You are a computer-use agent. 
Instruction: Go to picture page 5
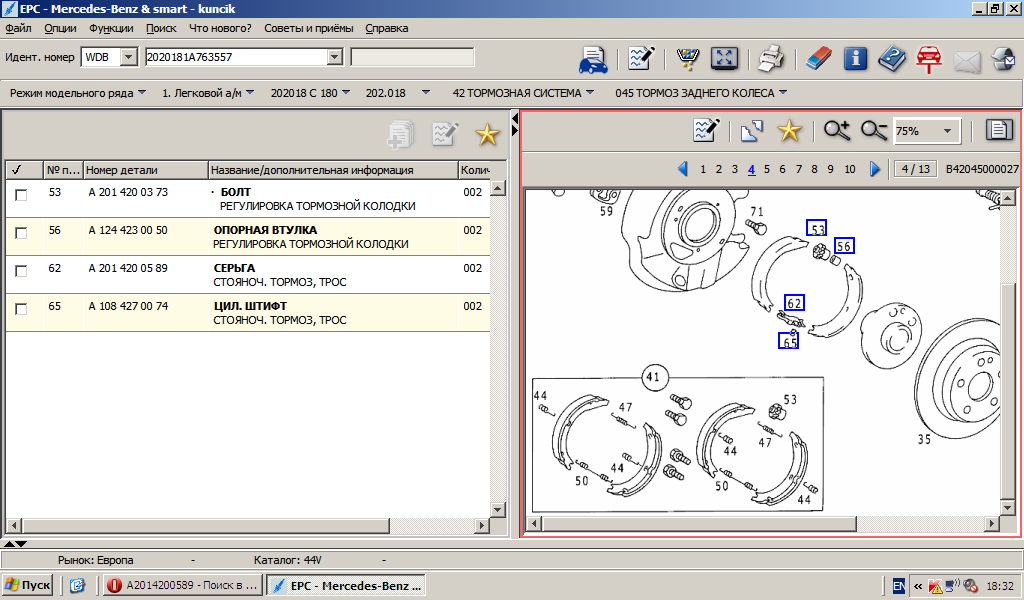pyautogui.click(x=767, y=169)
